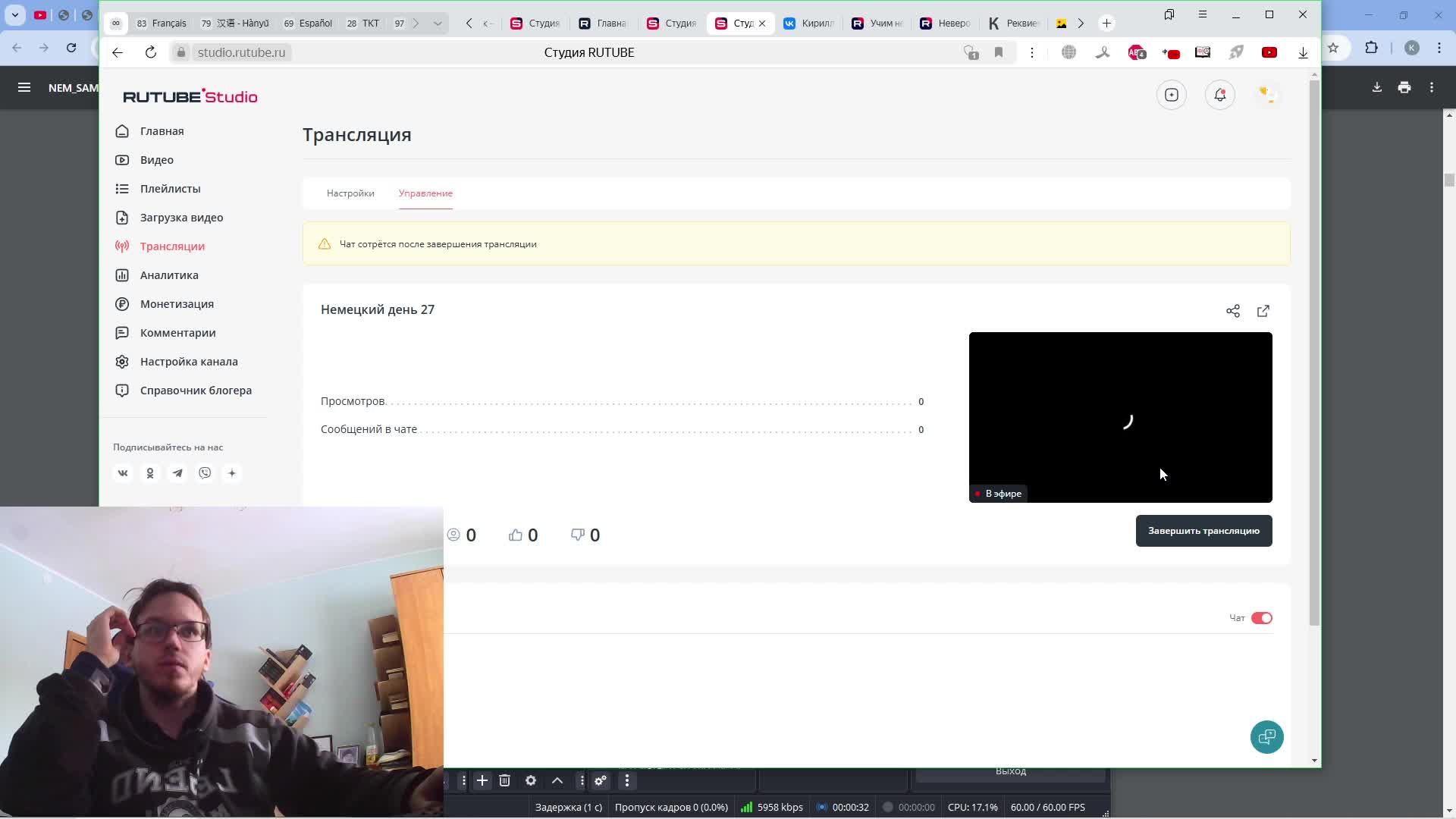Viewport: 1456px width, 819px height.
Task: Open the Telegram social link icon
Action: (x=177, y=473)
